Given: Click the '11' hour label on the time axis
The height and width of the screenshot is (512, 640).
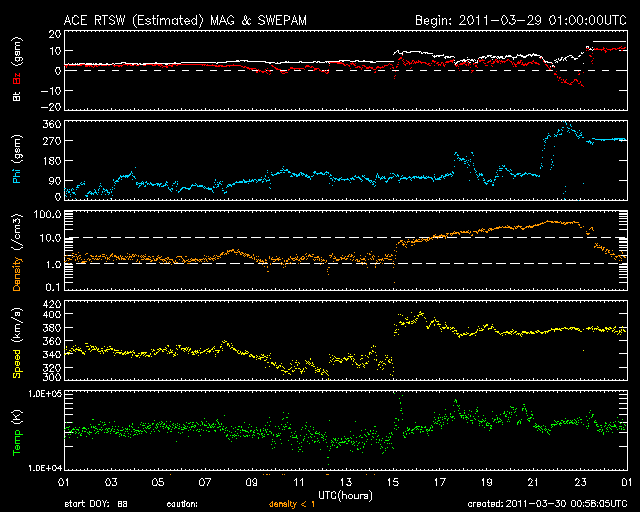Looking at the screenshot, I should tap(298, 483).
